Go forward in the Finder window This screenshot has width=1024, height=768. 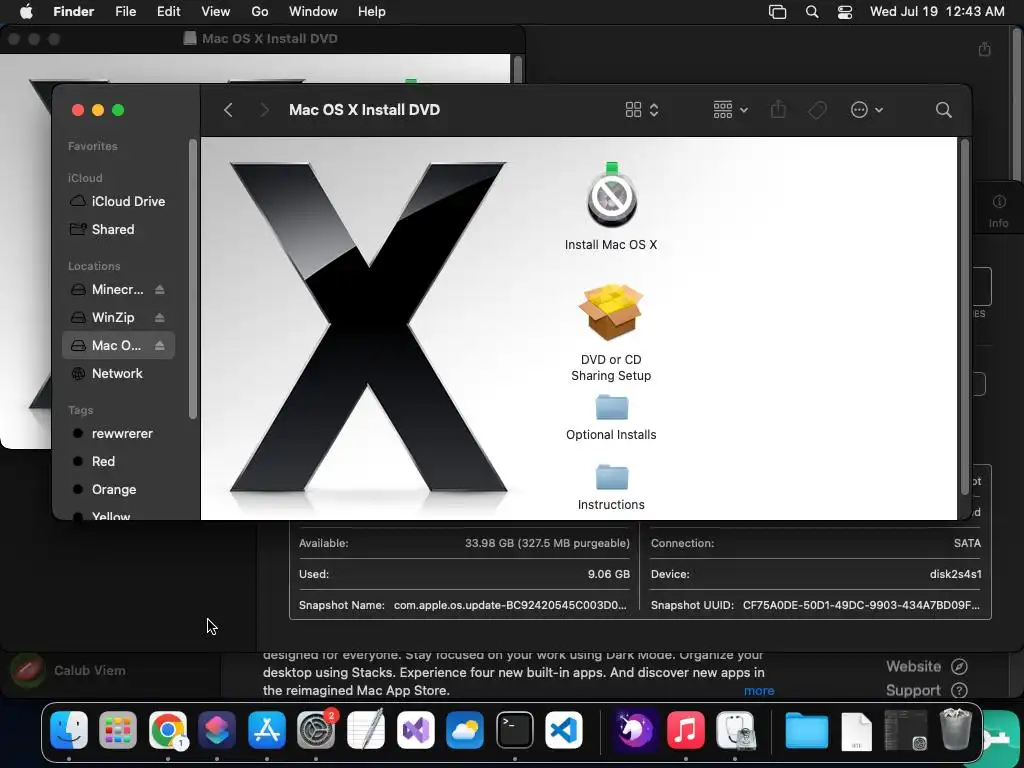tap(264, 110)
